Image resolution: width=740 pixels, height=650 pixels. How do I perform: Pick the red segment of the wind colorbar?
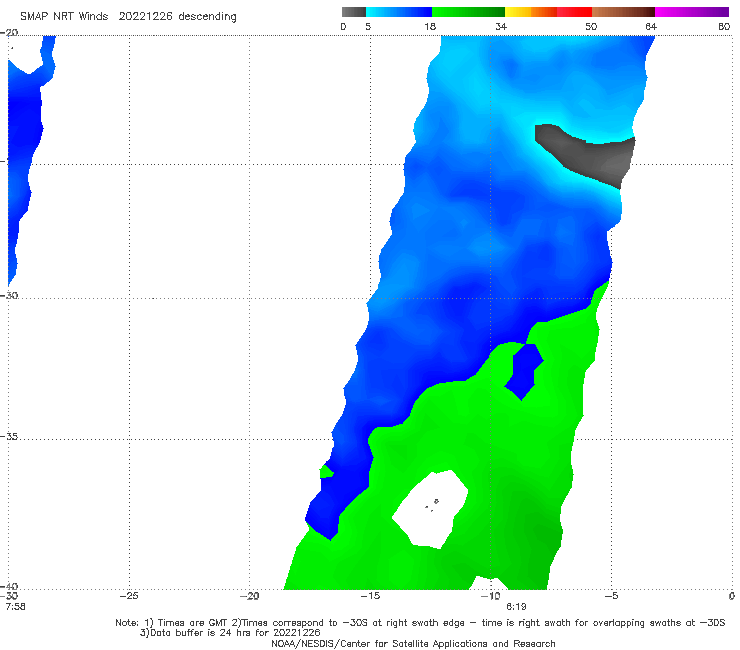coord(574,12)
